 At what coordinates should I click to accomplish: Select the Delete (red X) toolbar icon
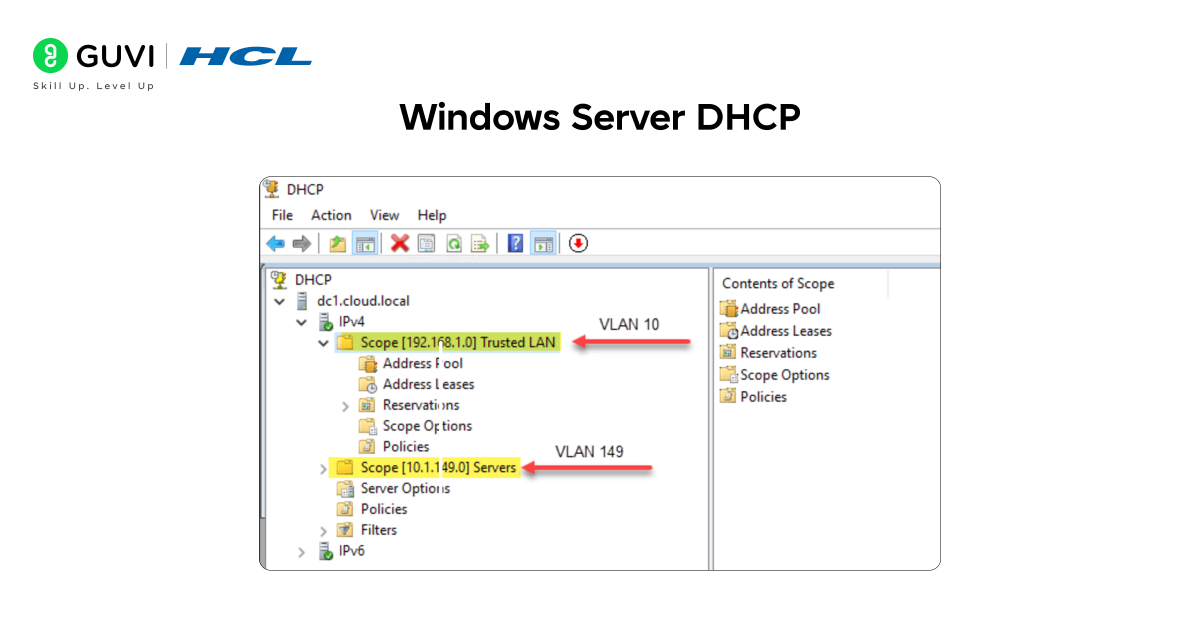pos(400,243)
